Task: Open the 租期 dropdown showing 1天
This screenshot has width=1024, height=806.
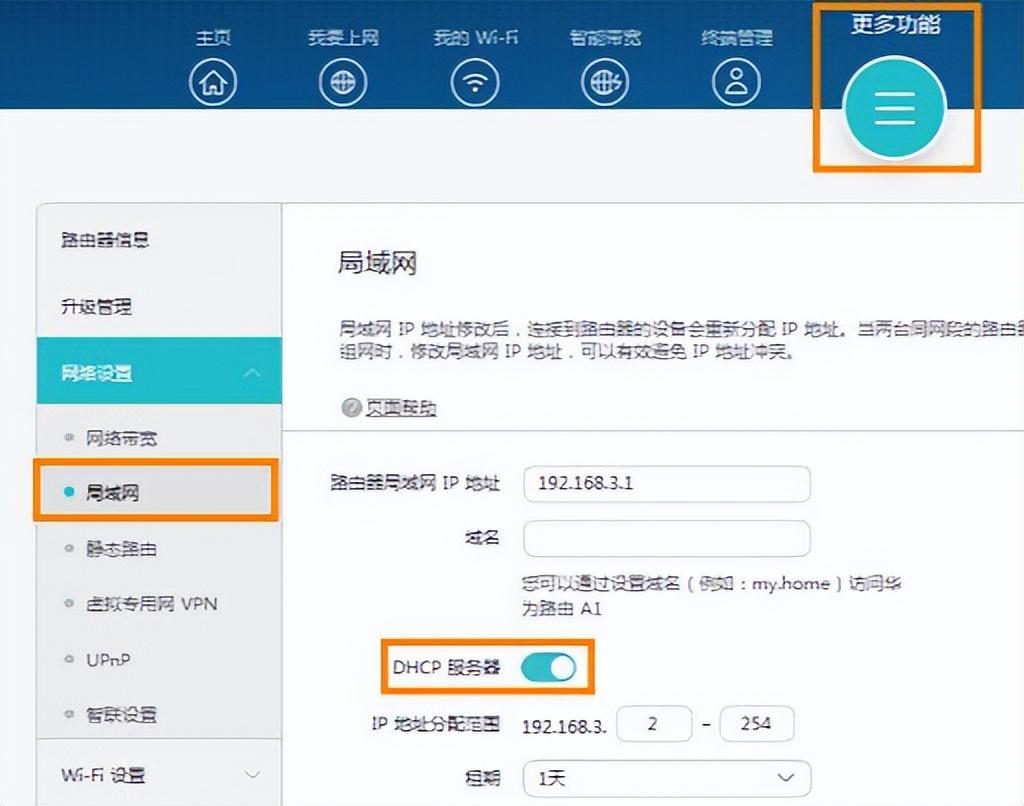Action: pos(667,778)
